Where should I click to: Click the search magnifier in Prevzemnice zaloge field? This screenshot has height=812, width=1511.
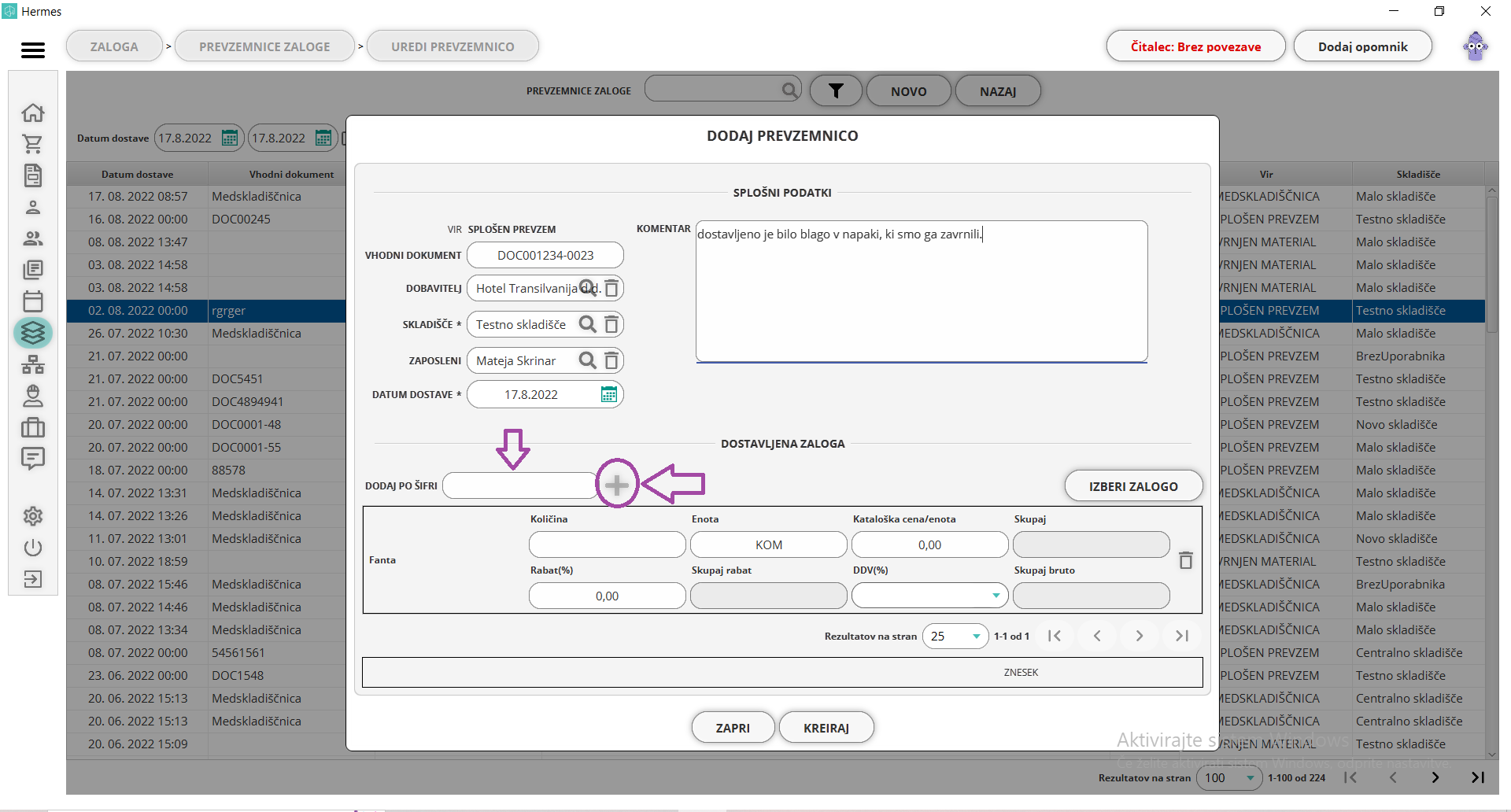(x=789, y=90)
